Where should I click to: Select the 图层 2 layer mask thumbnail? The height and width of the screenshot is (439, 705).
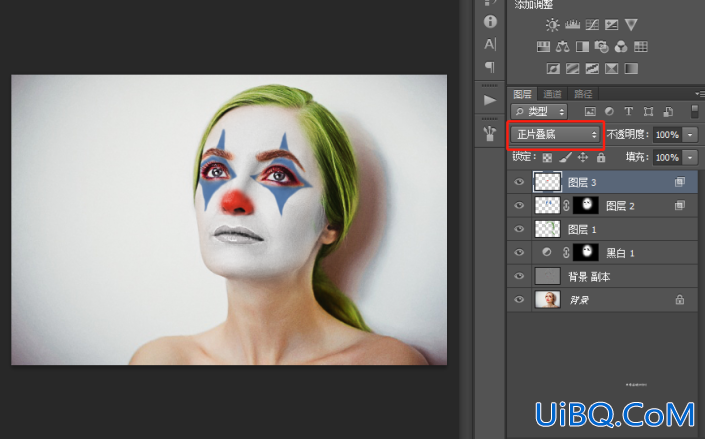click(586, 206)
